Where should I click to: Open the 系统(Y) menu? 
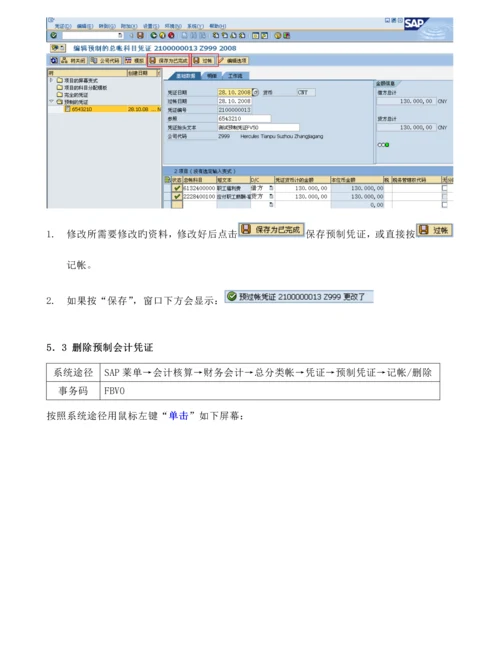coord(196,26)
